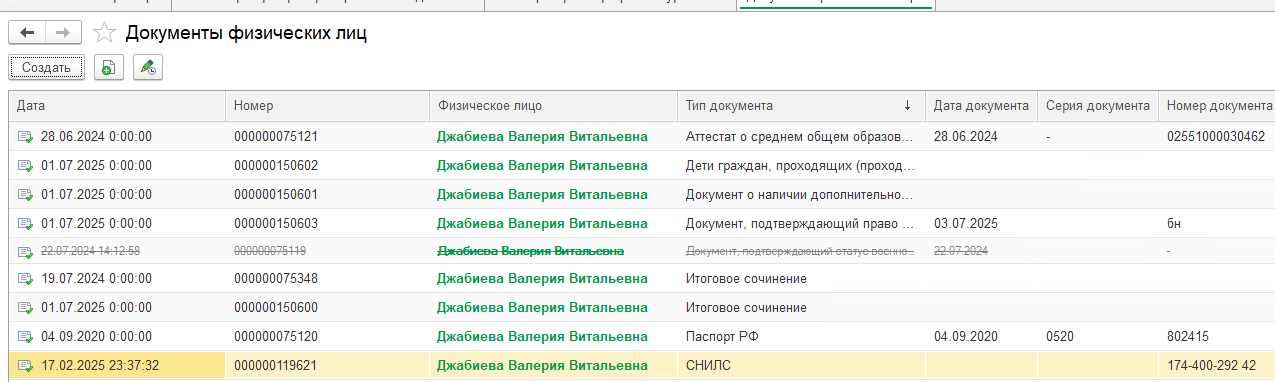Select Итоговое сочинение in row 000000075348
Viewport: 1275px width, 382px height.
click(x=746, y=279)
